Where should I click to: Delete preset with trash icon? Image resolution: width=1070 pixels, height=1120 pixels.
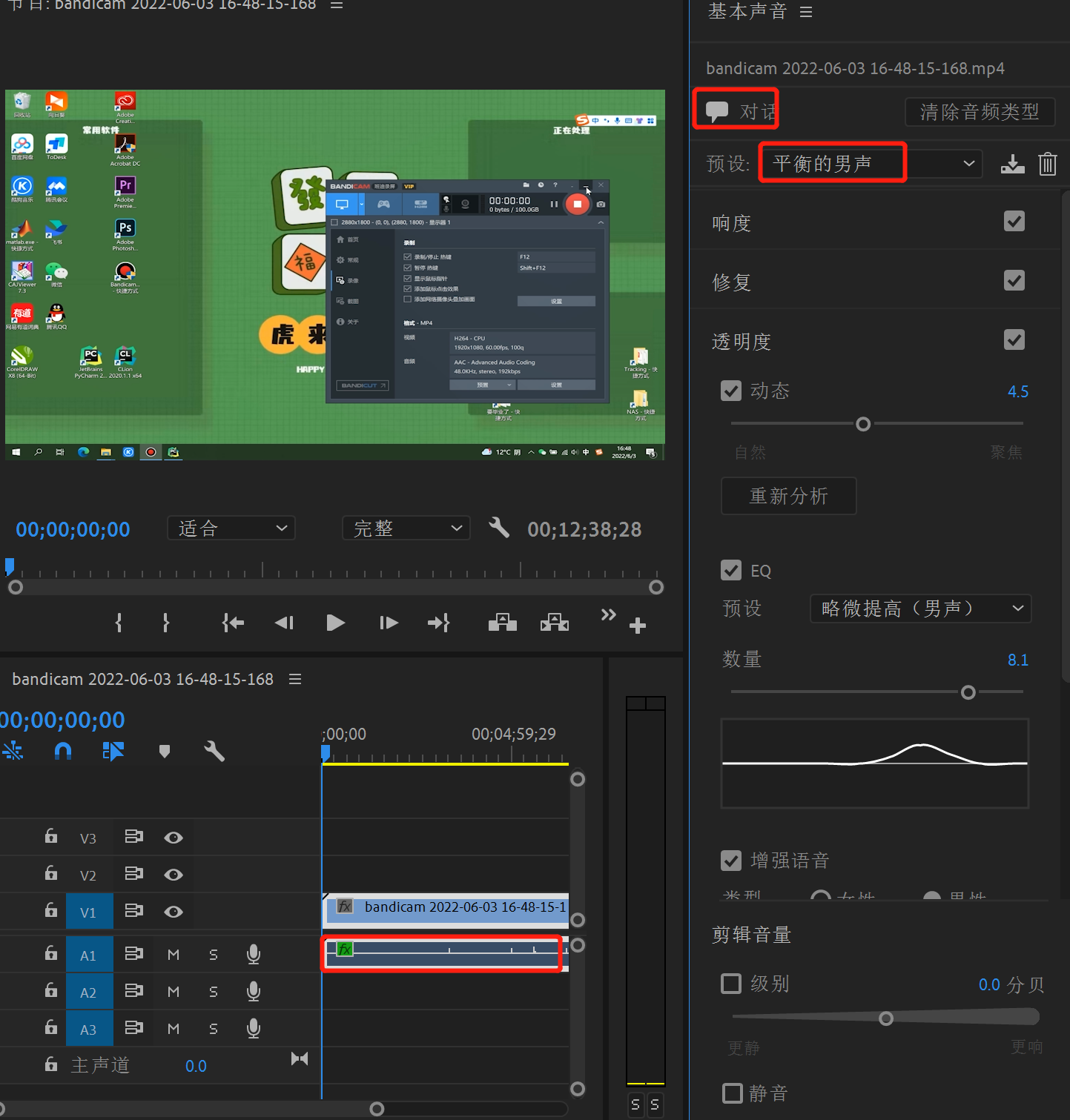(1048, 163)
